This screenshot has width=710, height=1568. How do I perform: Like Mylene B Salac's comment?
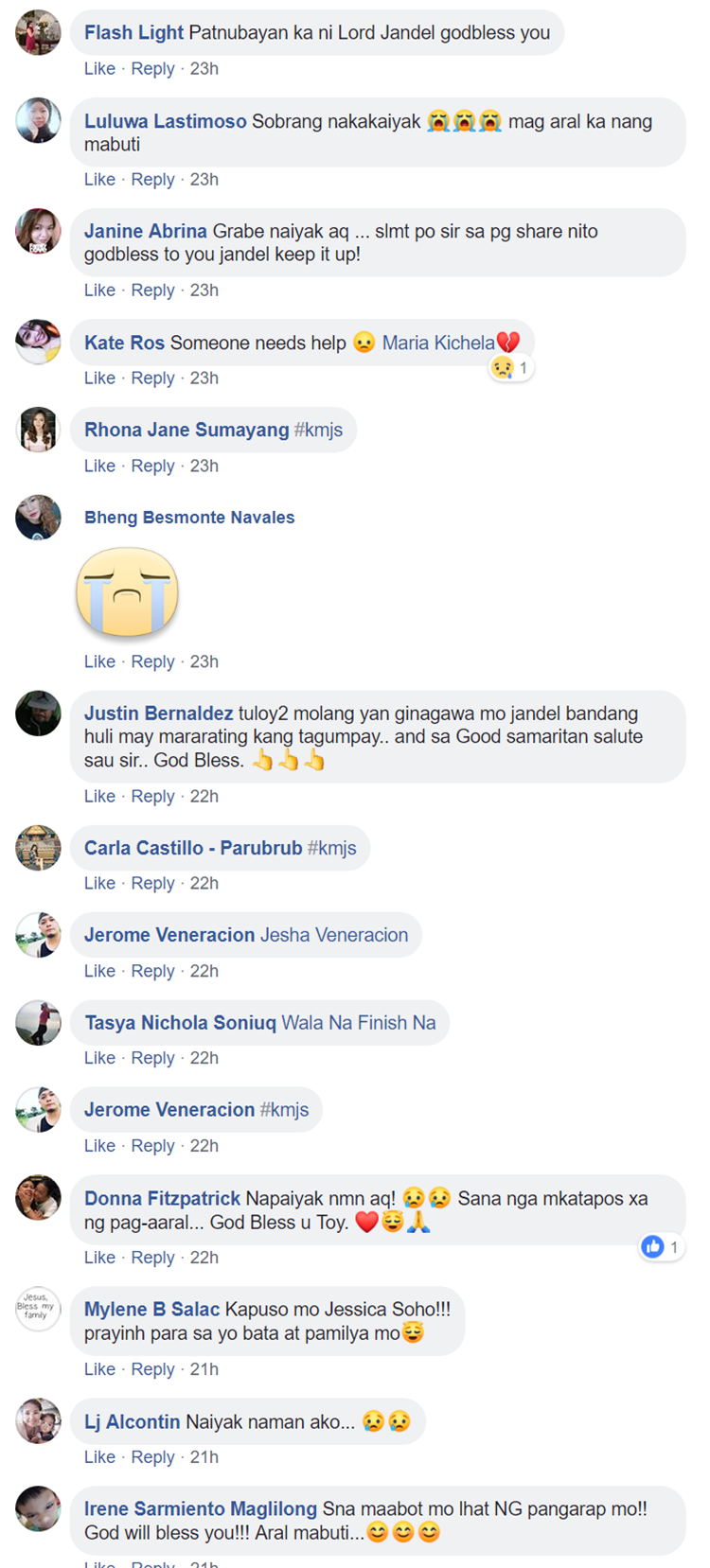(x=99, y=1369)
